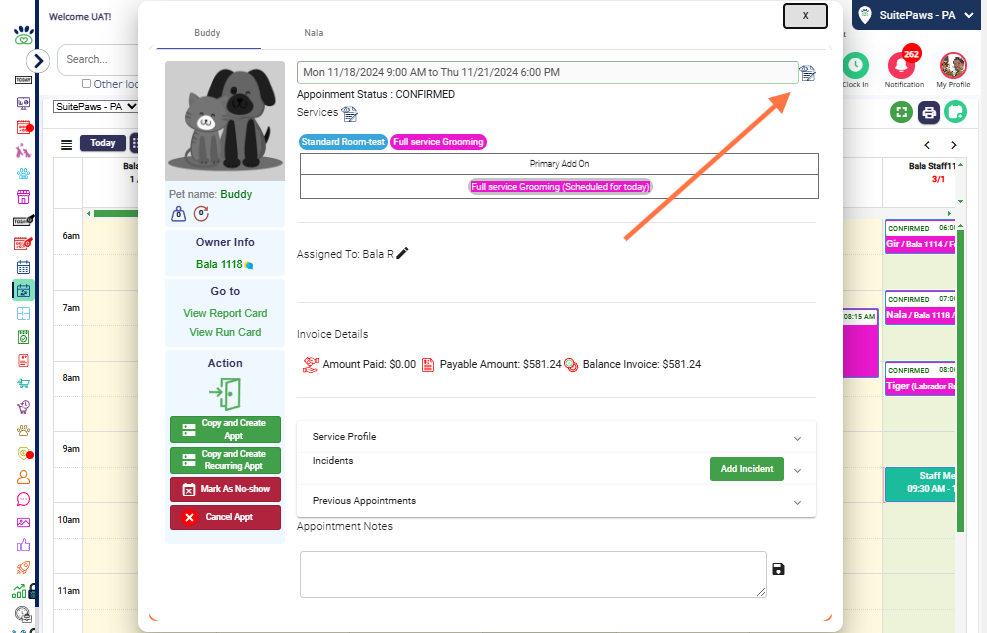
Task: Click the Add Incident button
Action: 747,469
